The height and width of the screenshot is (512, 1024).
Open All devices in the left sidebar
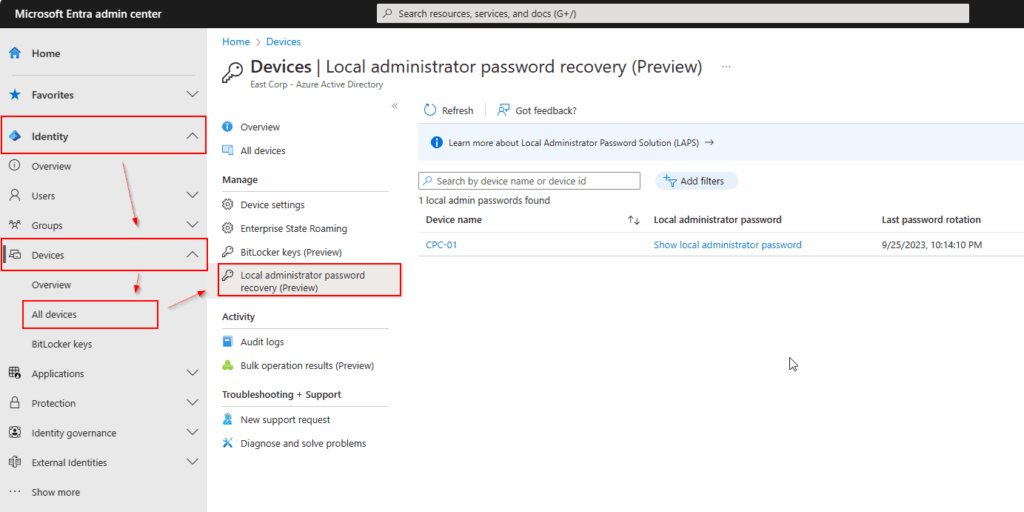(x=54, y=315)
